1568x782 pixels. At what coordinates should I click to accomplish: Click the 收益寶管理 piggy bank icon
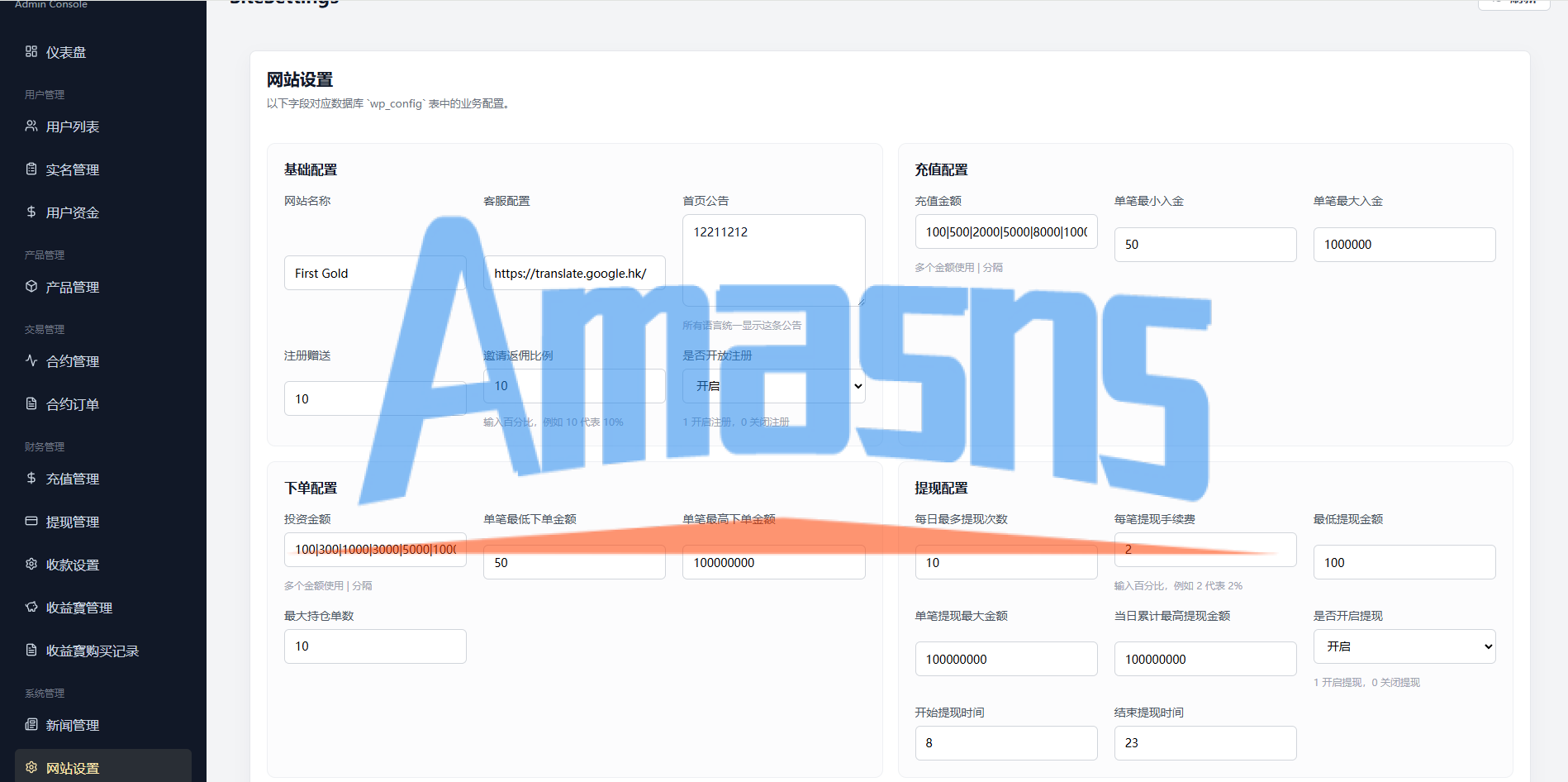coord(31,607)
